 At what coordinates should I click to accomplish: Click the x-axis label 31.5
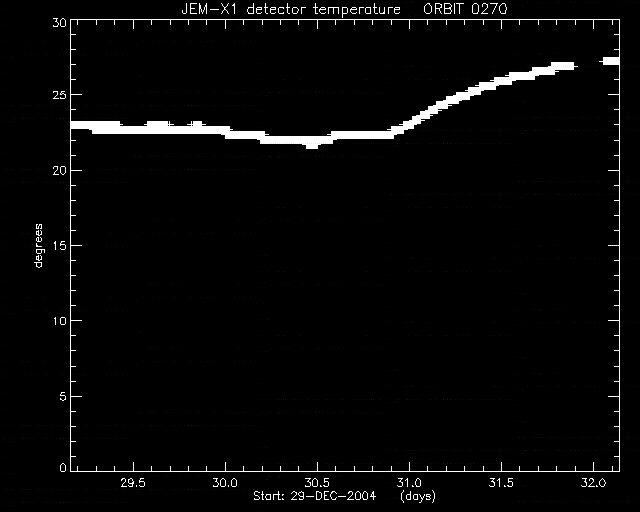[x=501, y=483]
